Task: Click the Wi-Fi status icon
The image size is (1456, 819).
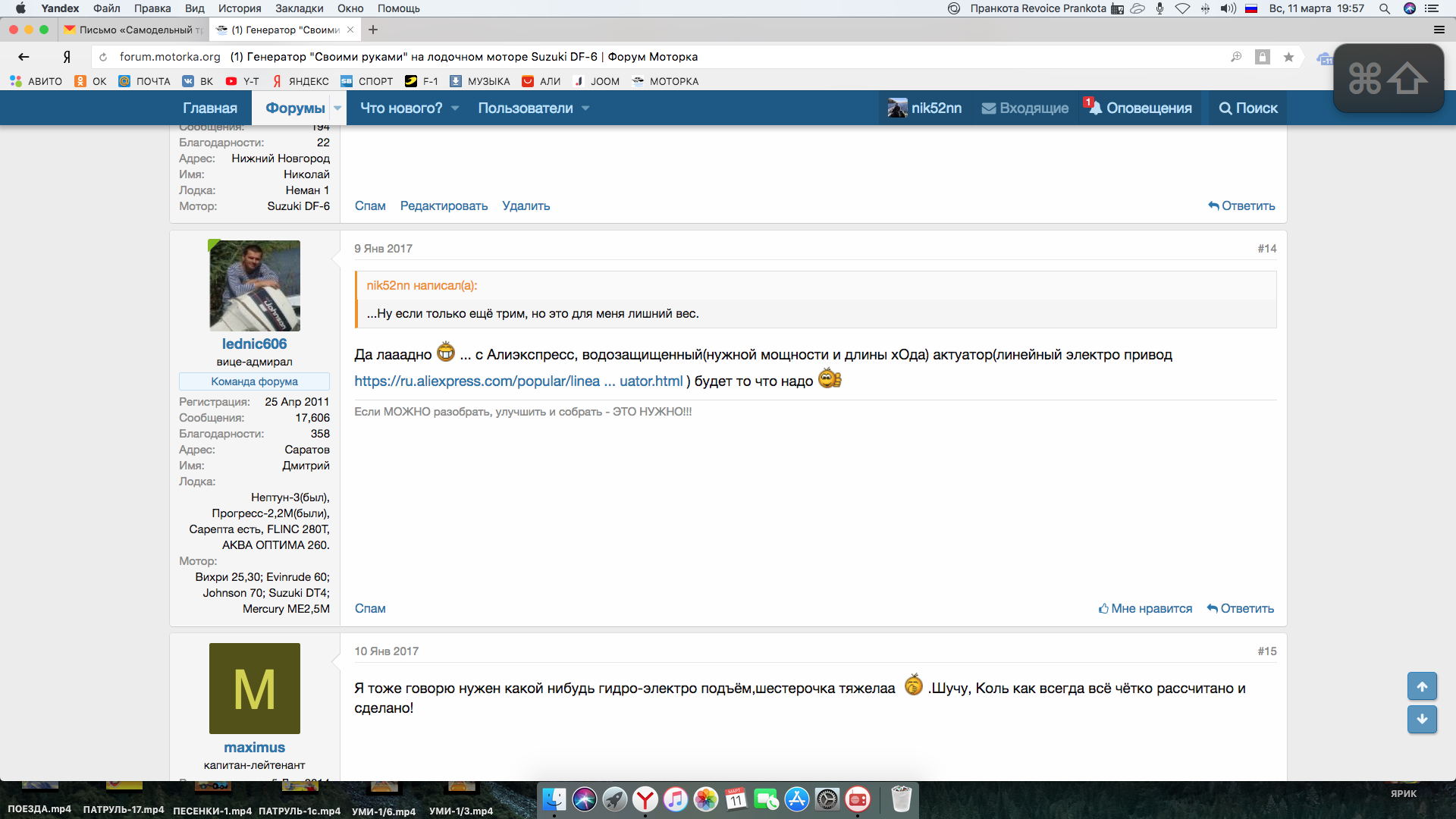Action: coord(1182,8)
